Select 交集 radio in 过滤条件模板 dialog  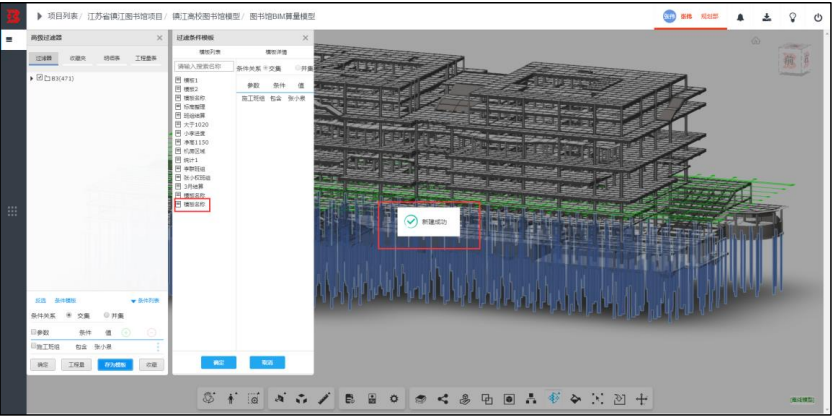click(x=265, y=68)
